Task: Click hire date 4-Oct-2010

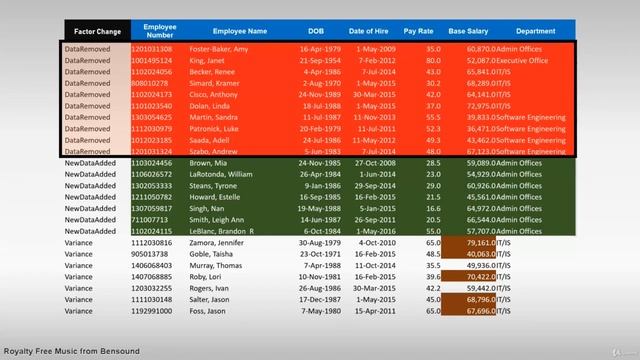Action: (377, 242)
